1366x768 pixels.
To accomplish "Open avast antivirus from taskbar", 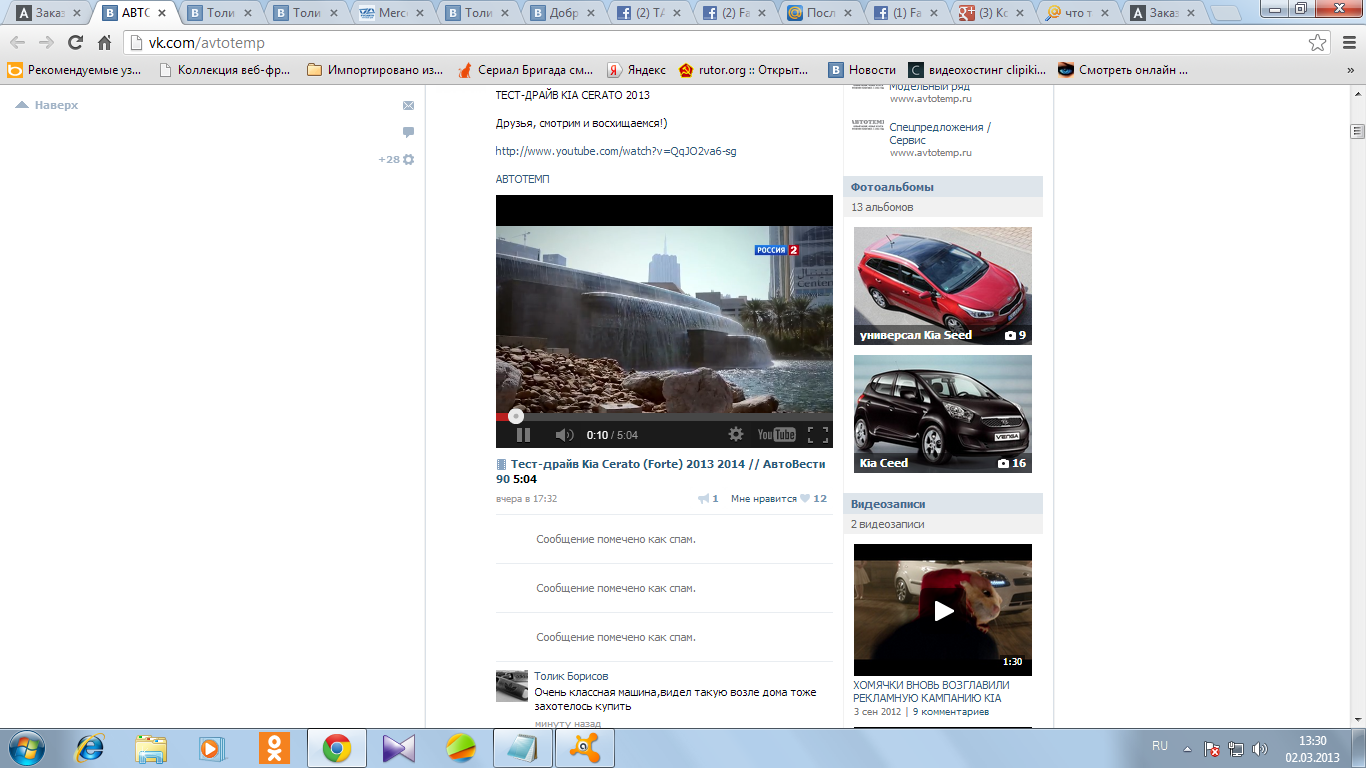I will [x=584, y=748].
